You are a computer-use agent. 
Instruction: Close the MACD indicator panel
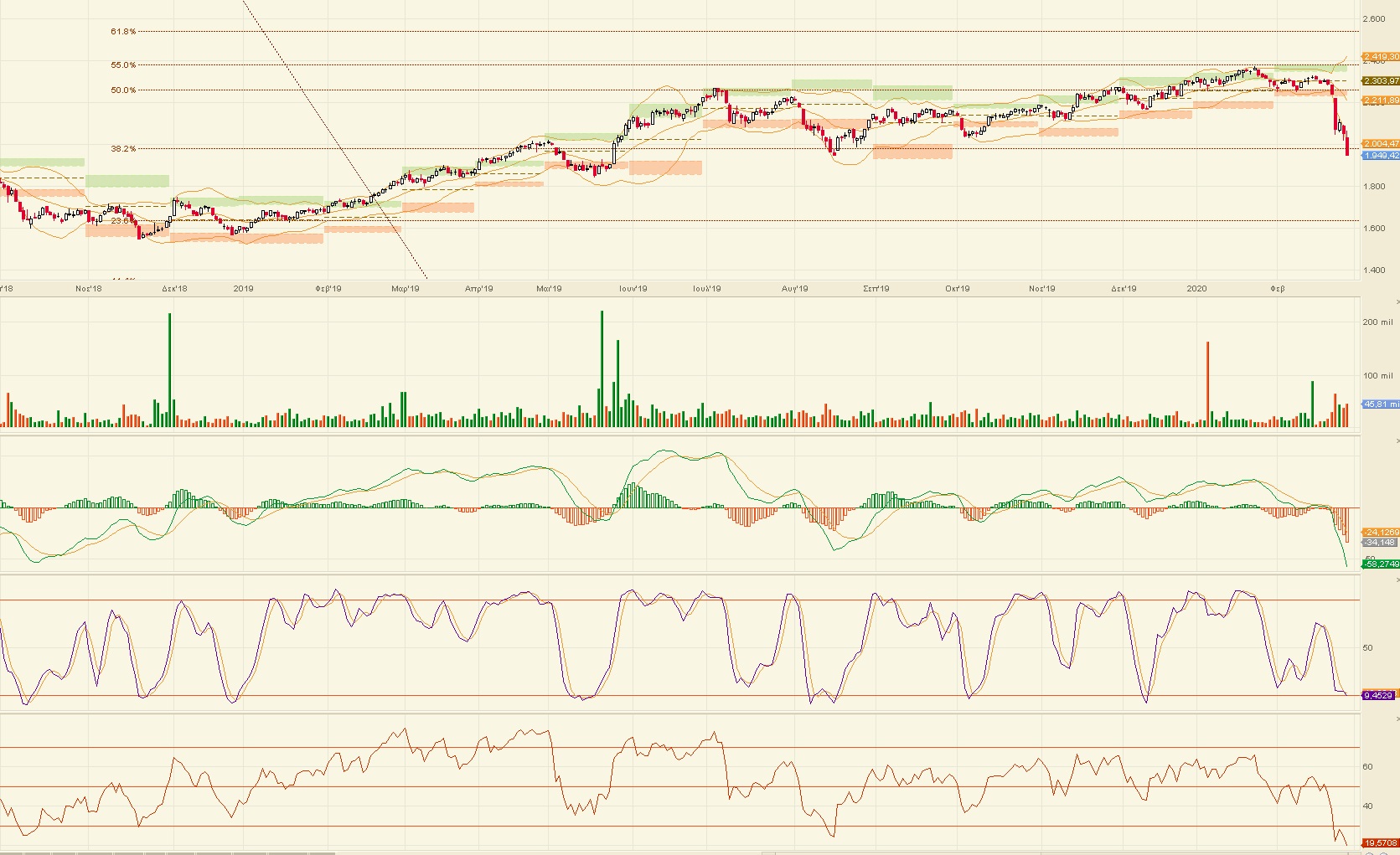(x=1396, y=440)
